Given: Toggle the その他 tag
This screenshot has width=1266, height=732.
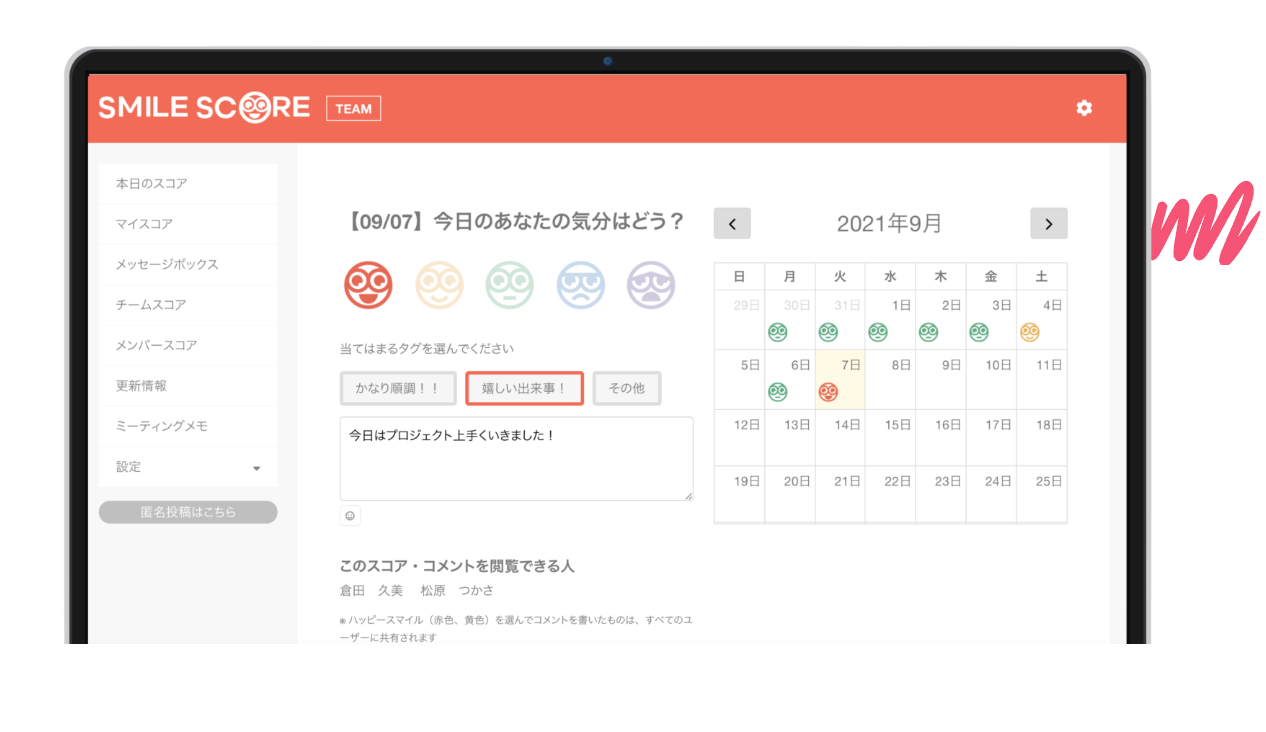Looking at the screenshot, I should click(x=626, y=388).
